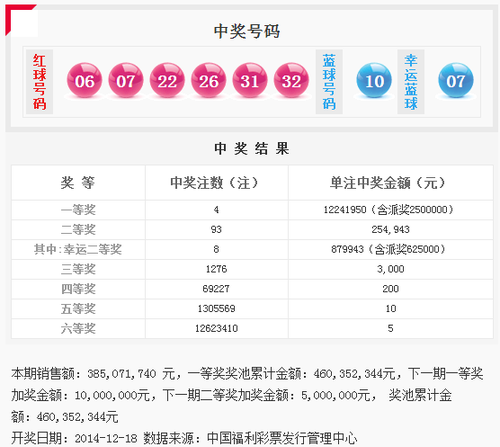Click the 单注中奖金额（元） column header
The image size is (500, 447).
click(x=388, y=183)
